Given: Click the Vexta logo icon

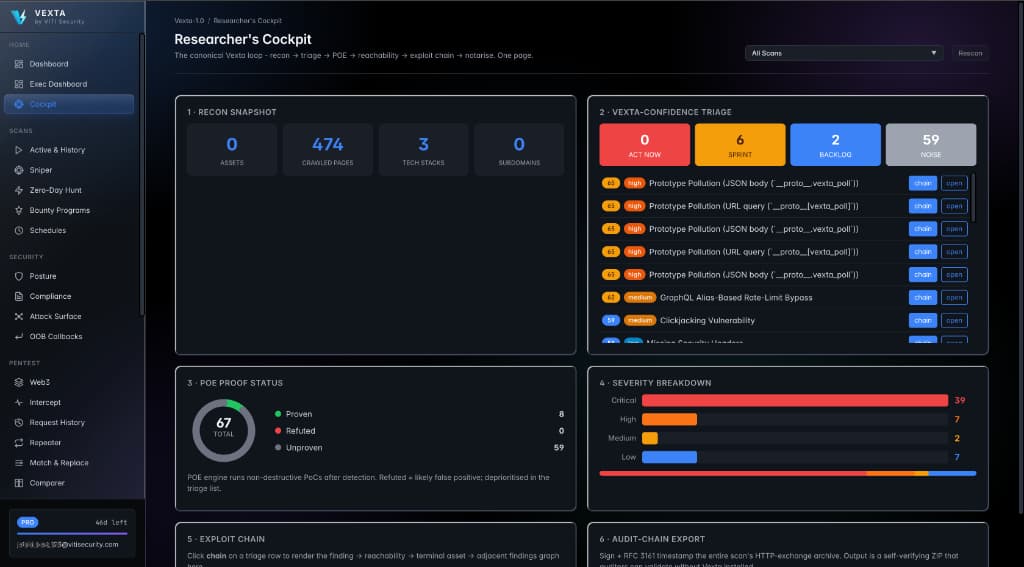Looking at the screenshot, I should (19, 17).
